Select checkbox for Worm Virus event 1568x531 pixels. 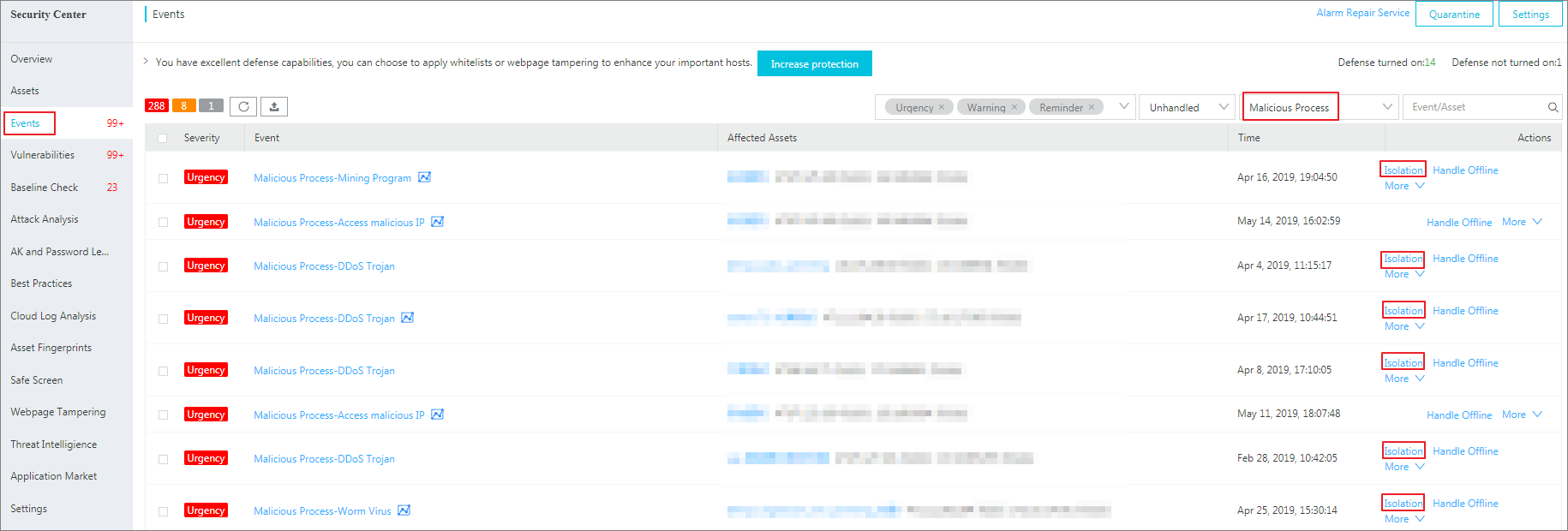[163, 511]
